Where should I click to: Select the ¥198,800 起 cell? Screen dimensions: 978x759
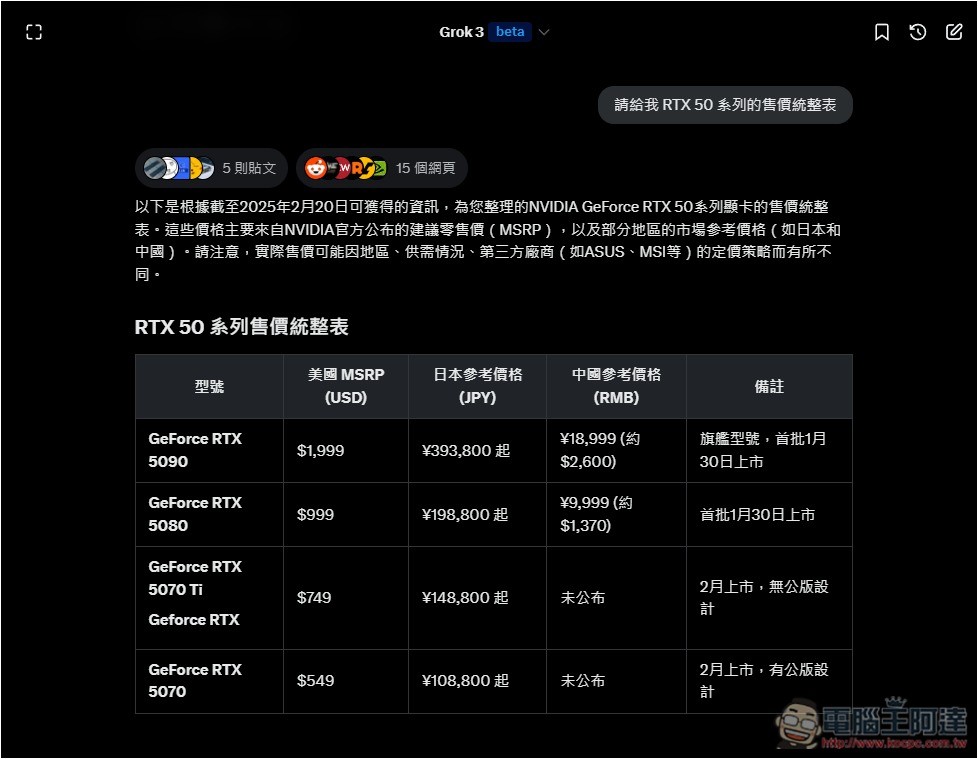coord(477,515)
